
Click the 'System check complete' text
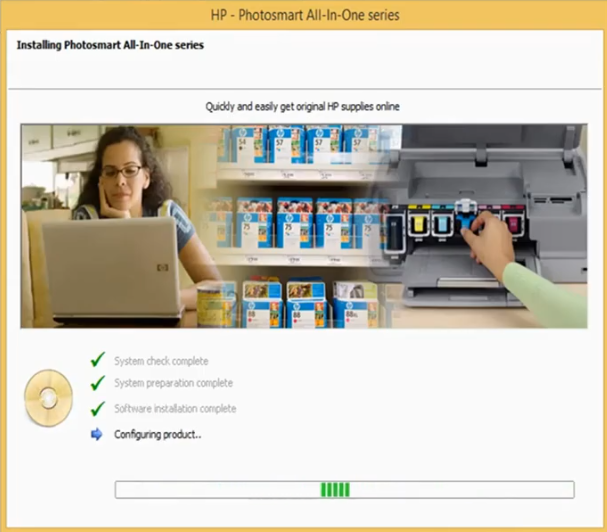point(161,361)
